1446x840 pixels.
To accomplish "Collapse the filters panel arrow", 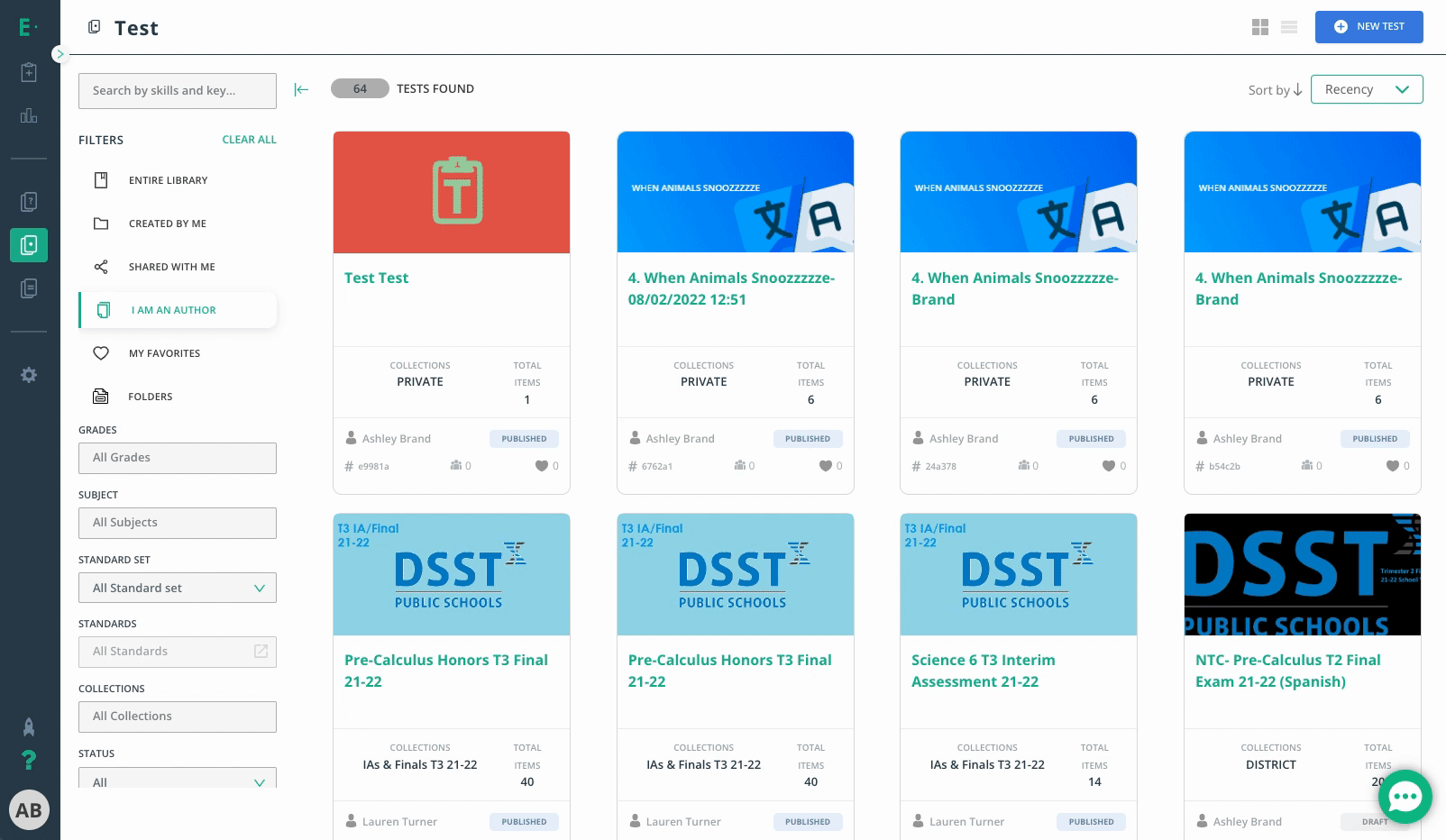I will 301,89.
